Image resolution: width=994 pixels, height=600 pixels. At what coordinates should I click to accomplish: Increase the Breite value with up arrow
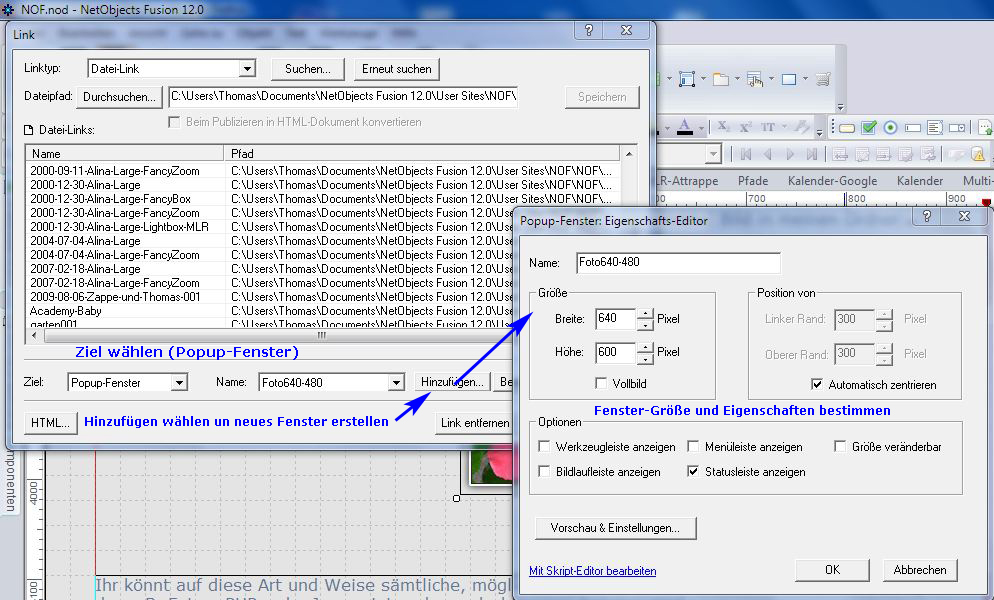tap(645, 314)
